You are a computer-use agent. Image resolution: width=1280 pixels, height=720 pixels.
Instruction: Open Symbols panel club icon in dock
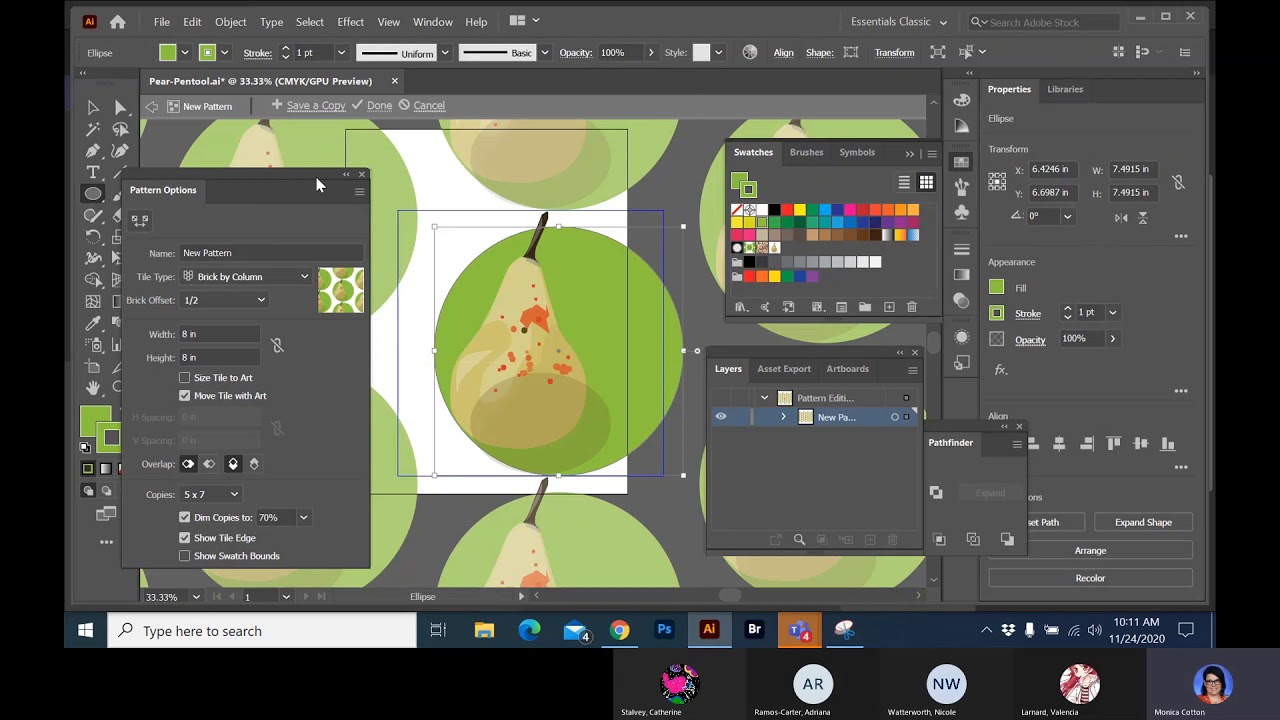pos(962,213)
